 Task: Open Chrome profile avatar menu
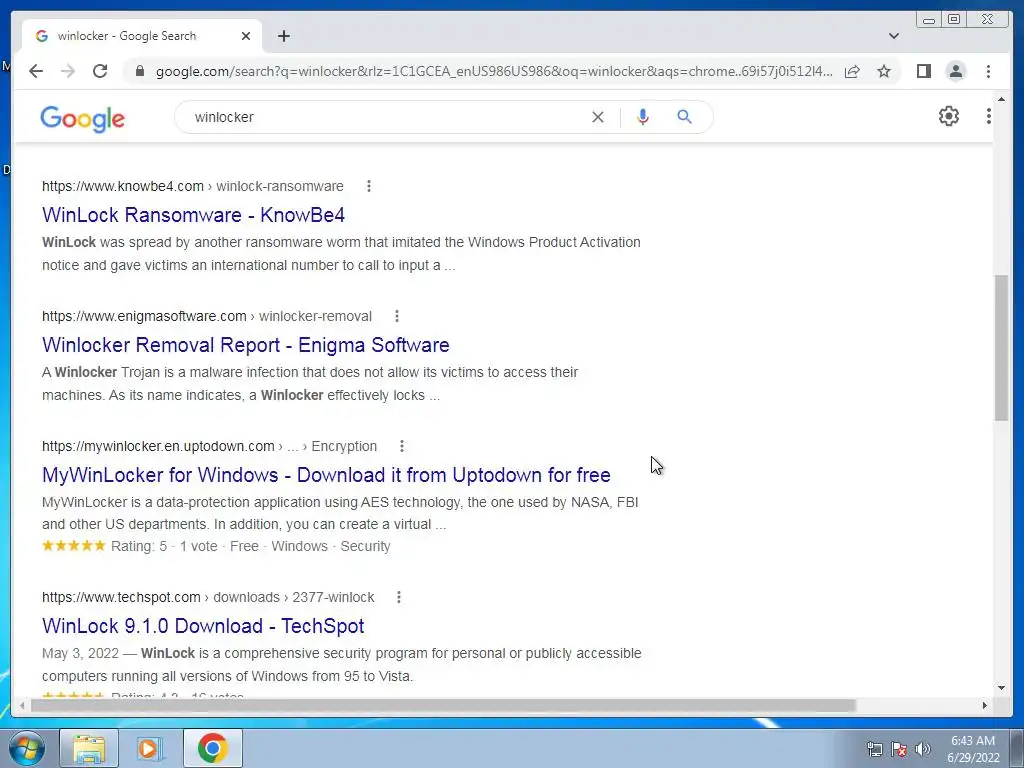point(956,71)
